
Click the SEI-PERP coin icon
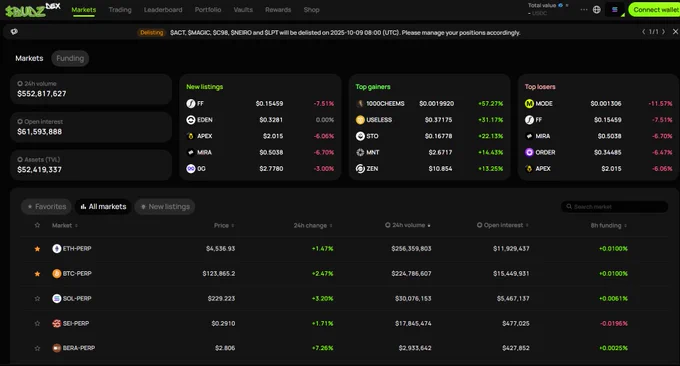(x=56, y=324)
